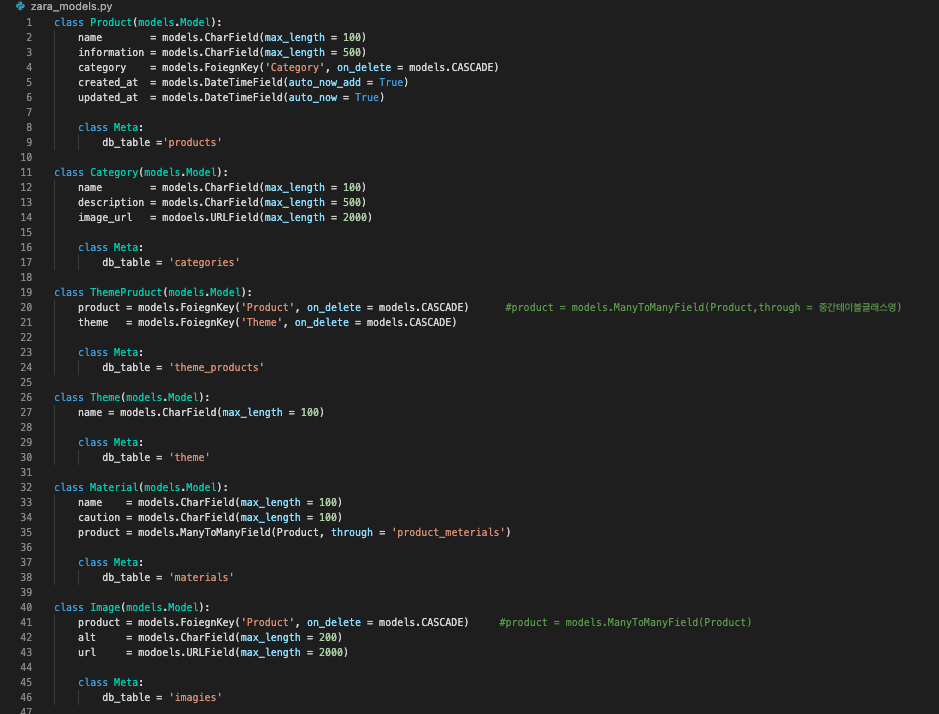Viewport: 939px width, 714px height.
Task: Click 'description' field name on line 13
Action: [111, 202]
